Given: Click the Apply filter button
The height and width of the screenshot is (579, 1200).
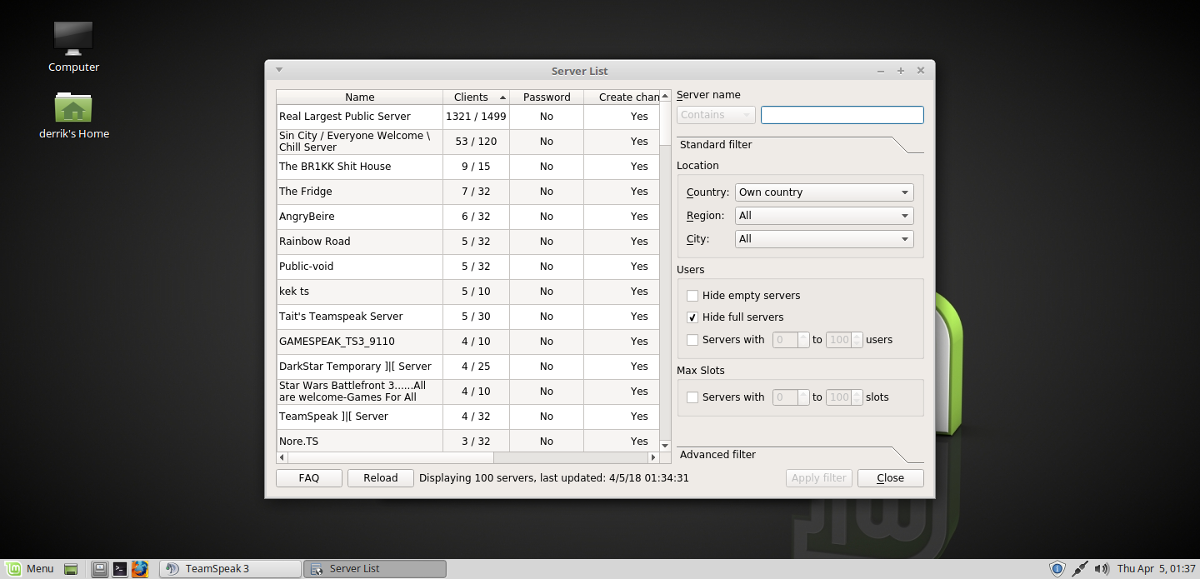Looking at the screenshot, I should click(x=819, y=478).
